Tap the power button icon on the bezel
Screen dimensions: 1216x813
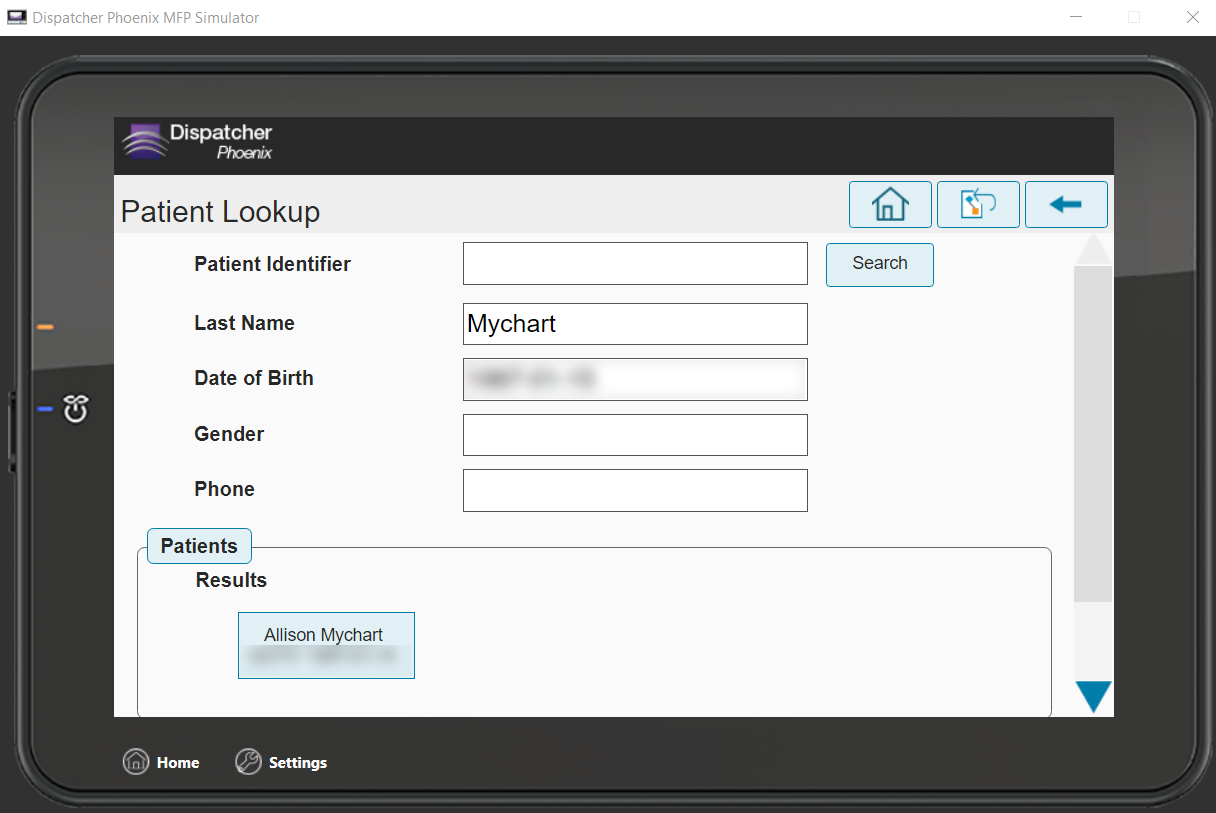coord(77,409)
